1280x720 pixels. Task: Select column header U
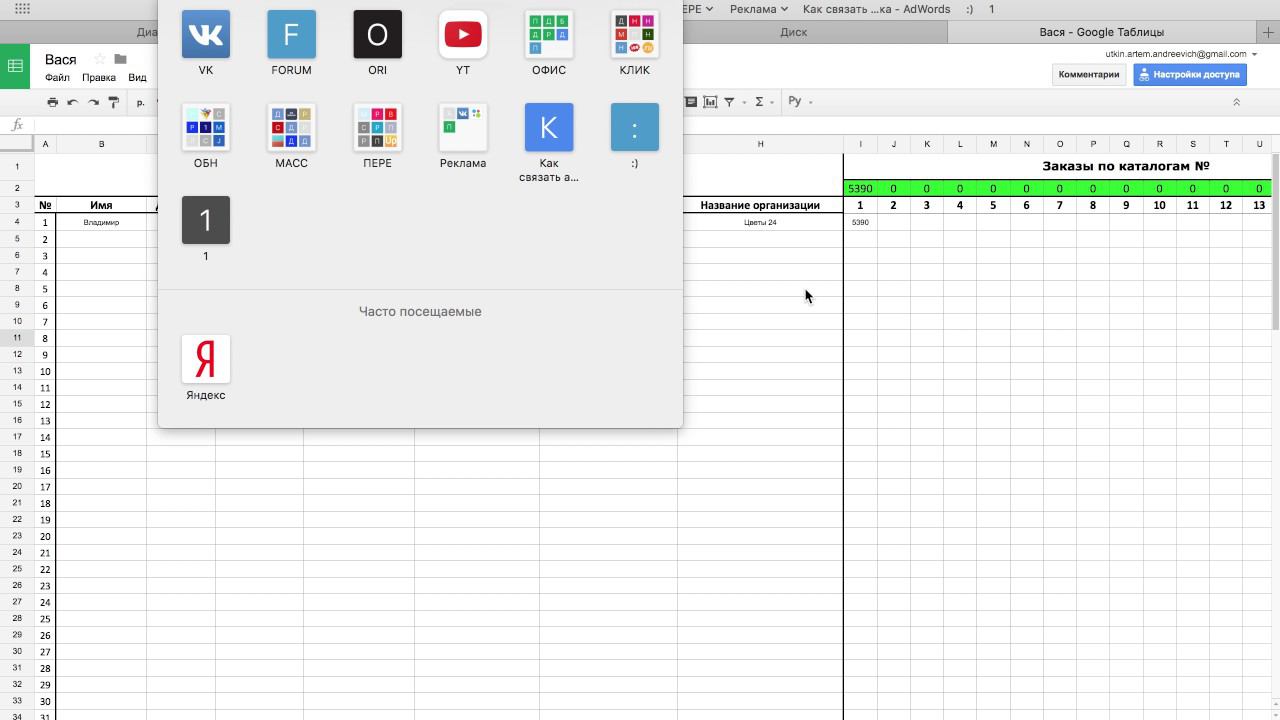(1259, 144)
